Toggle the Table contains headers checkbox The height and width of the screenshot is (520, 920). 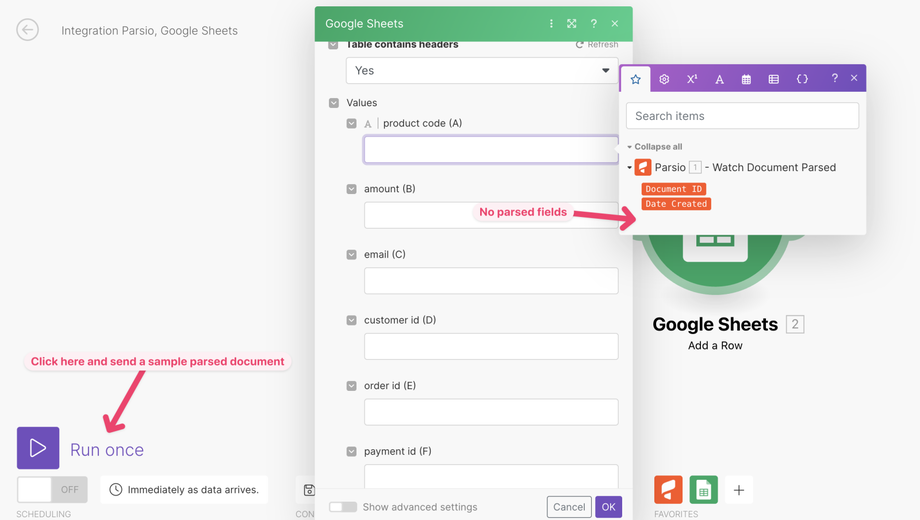click(333, 45)
